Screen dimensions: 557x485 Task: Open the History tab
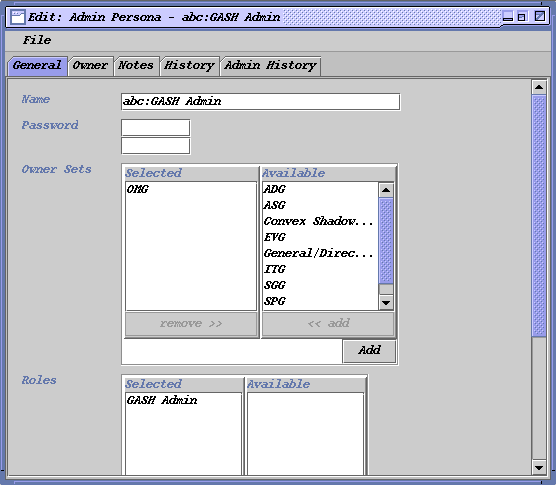[189, 66]
